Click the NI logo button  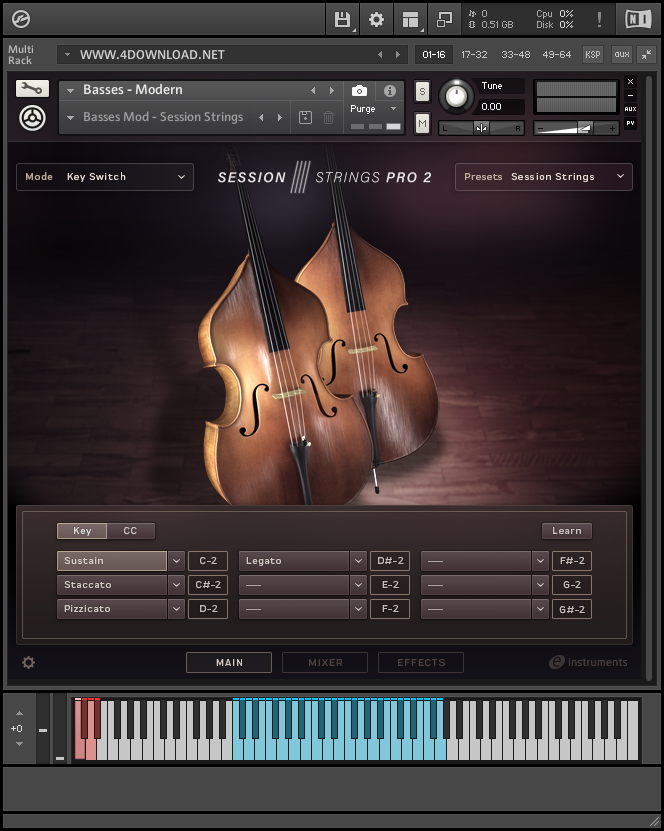(638, 20)
